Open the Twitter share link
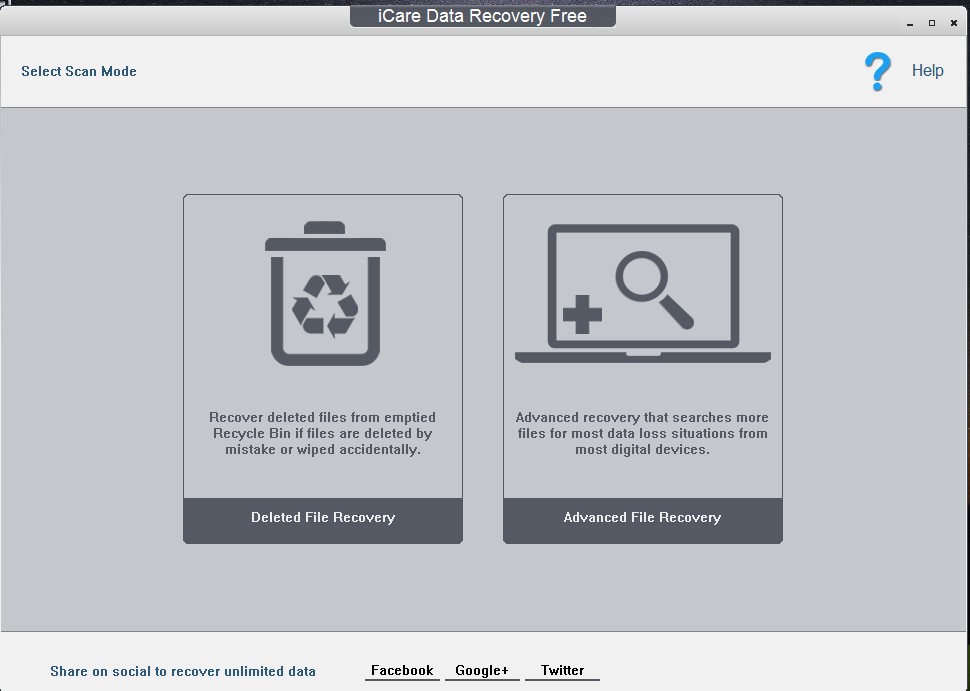This screenshot has height=691, width=970. tap(562, 670)
